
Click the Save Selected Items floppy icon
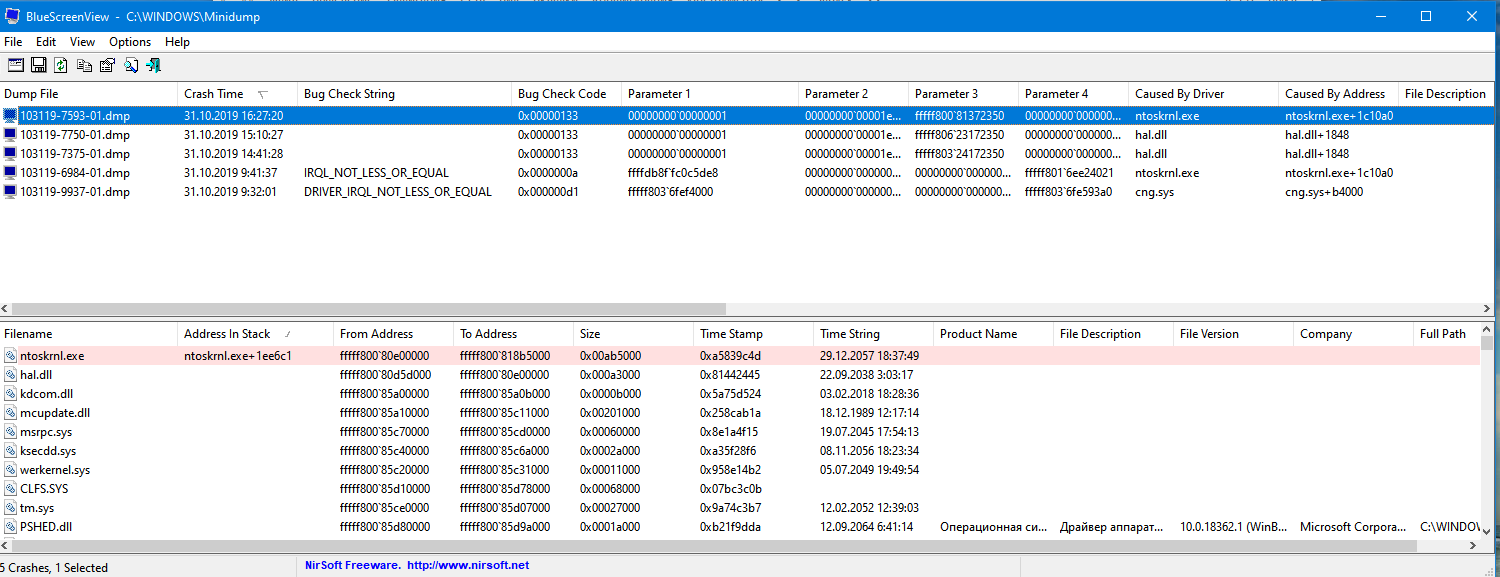38,65
